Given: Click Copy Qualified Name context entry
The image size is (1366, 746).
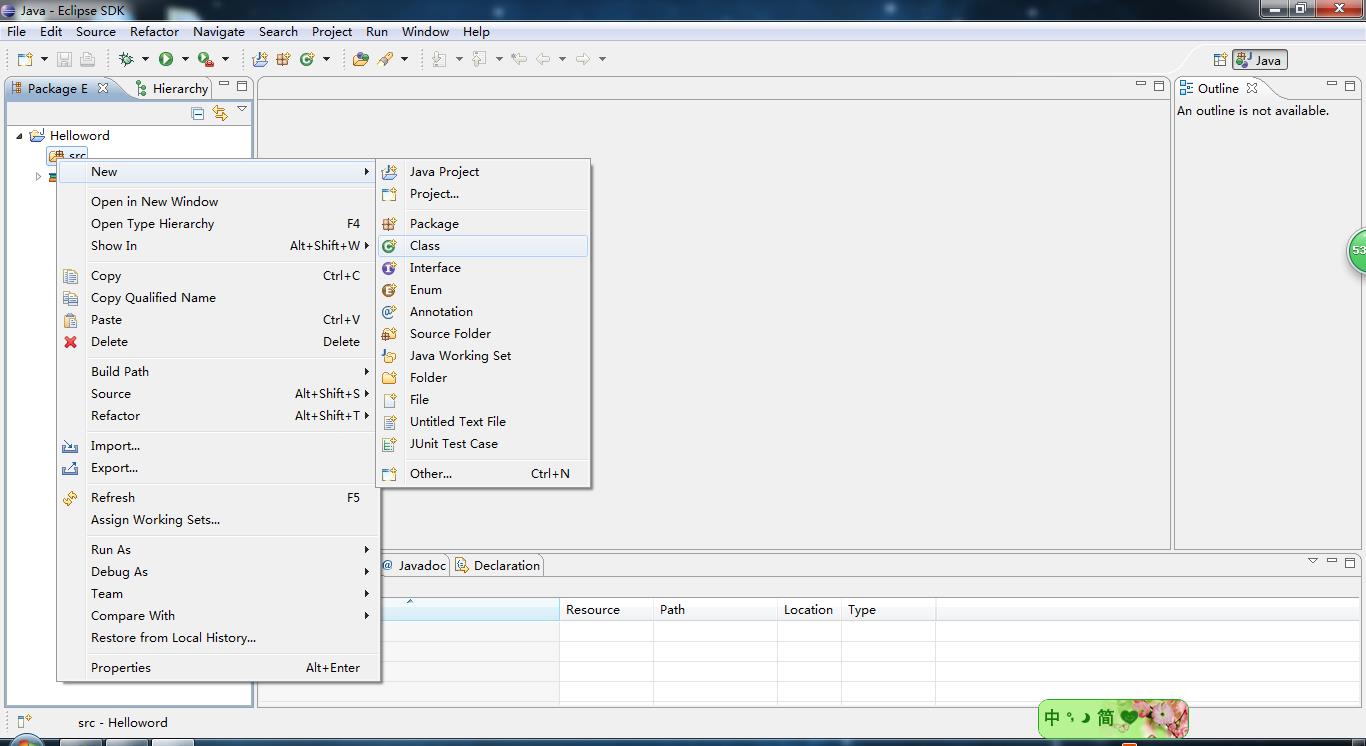Looking at the screenshot, I should tap(218, 297).
